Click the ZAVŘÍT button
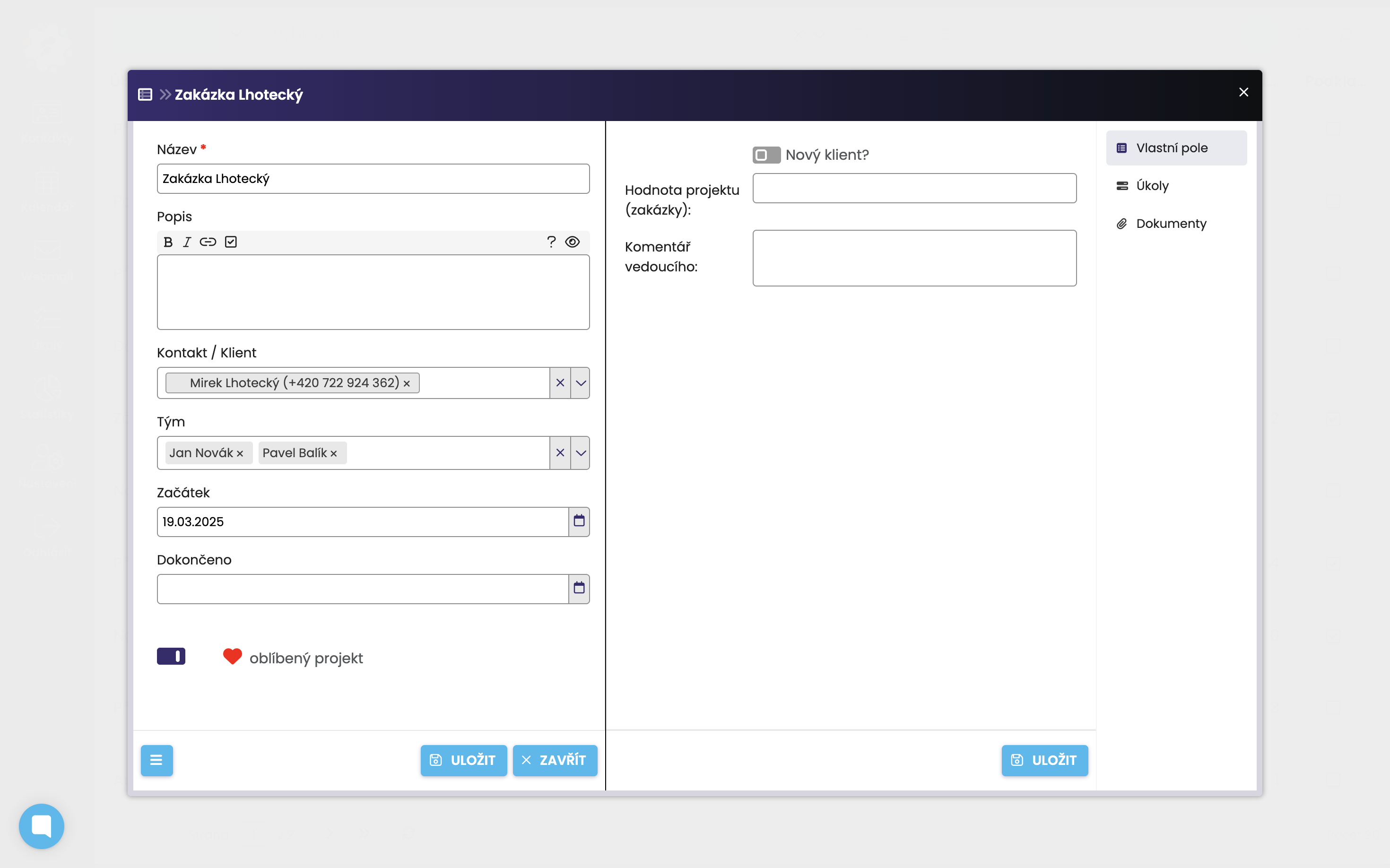Image resolution: width=1390 pixels, height=868 pixels. click(x=555, y=760)
